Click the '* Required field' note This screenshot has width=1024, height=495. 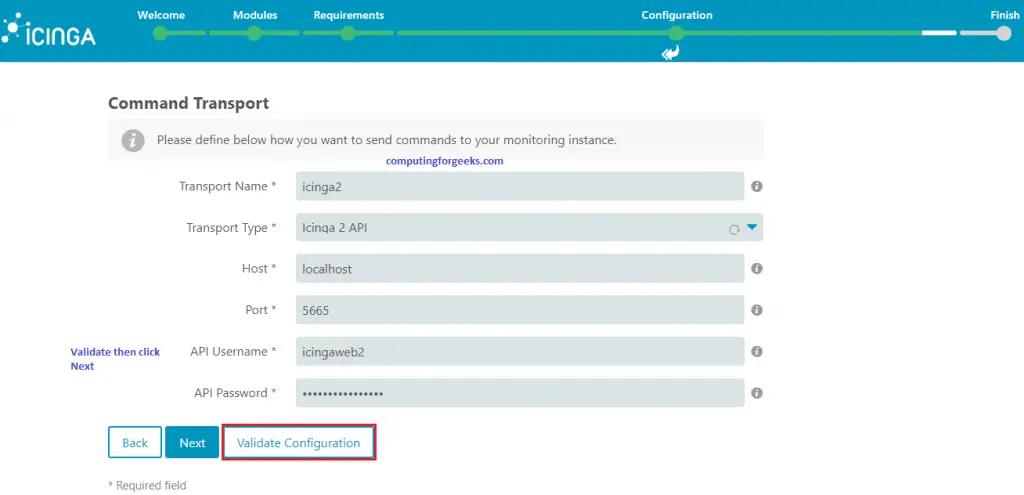pyautogui.click(x=147, y=485)
